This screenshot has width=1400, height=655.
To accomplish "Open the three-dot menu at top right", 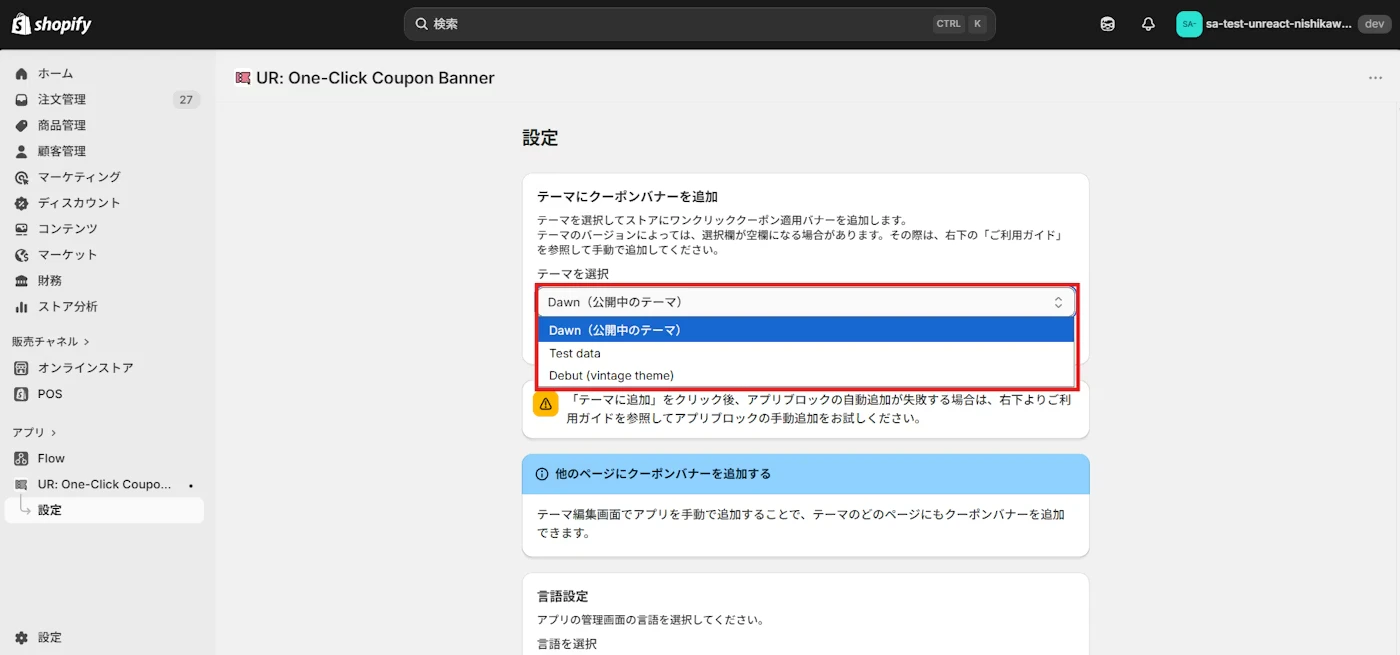I will click(1376, 78).
